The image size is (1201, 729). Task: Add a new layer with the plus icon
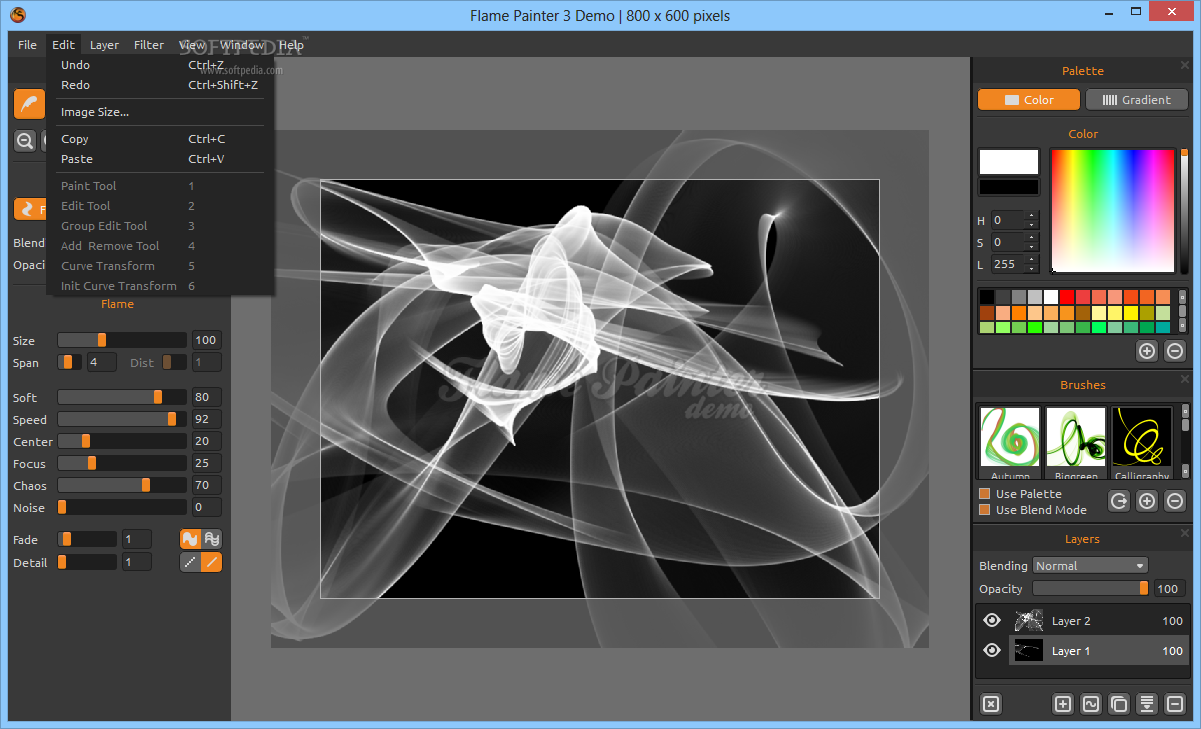[1063, 704]
